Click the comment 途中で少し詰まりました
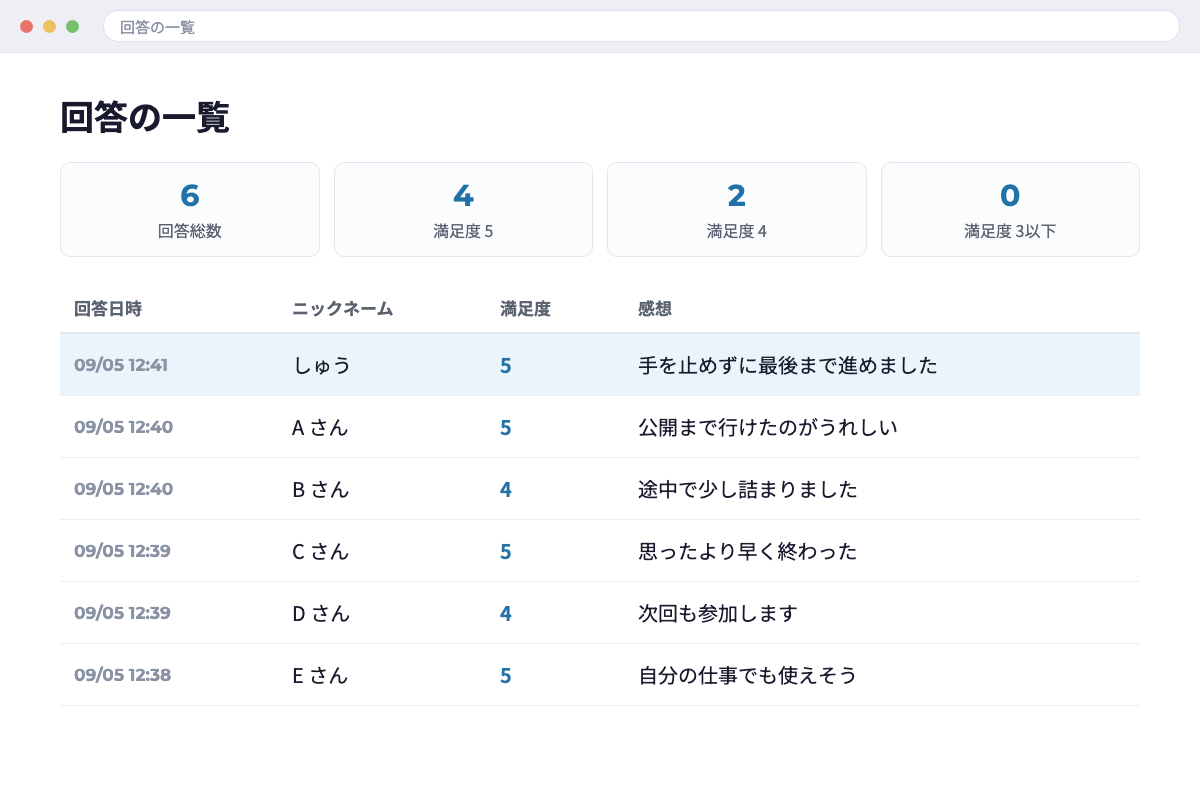 coord(748,489)
